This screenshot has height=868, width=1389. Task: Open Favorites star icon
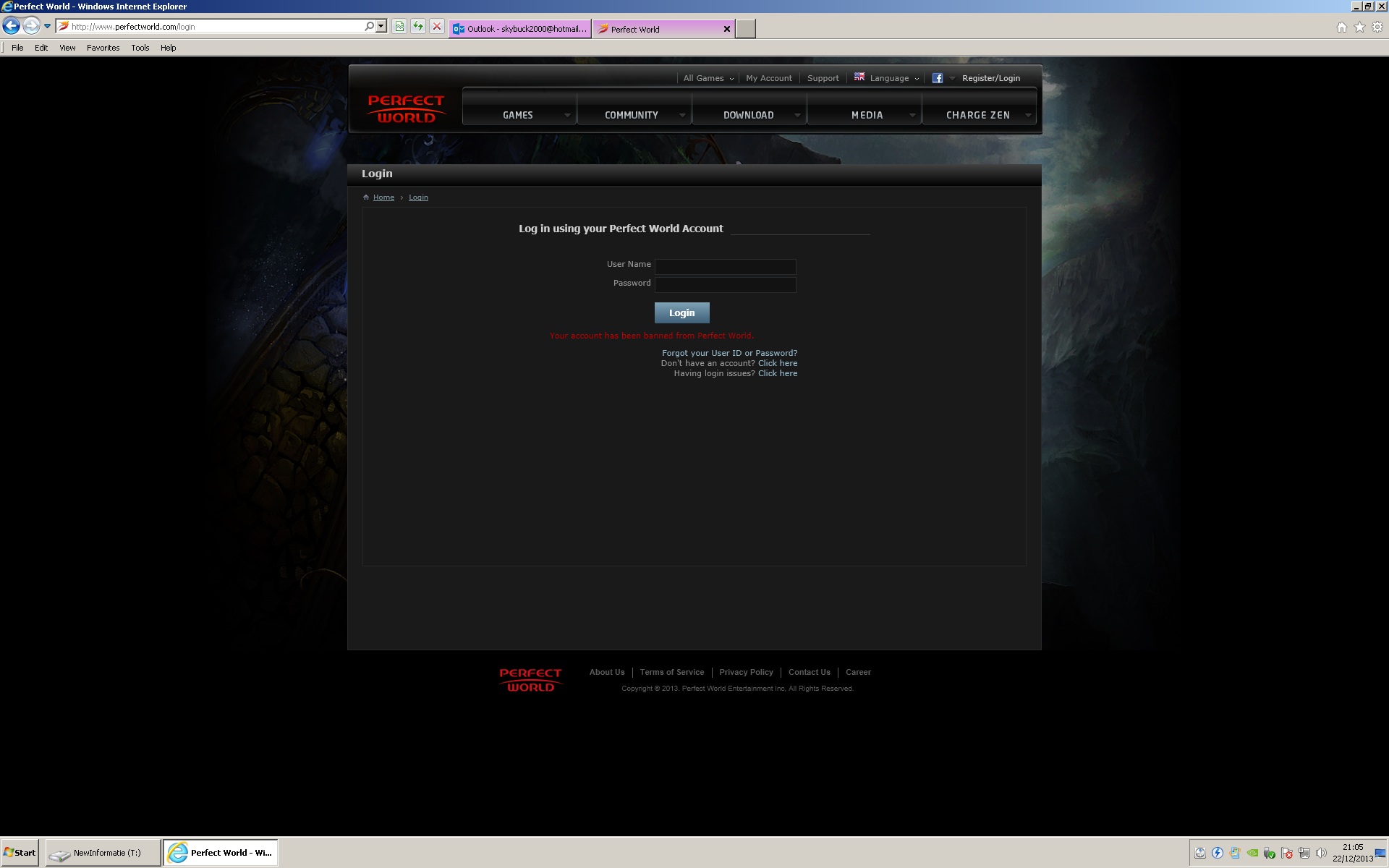(x=1359, y=27)
